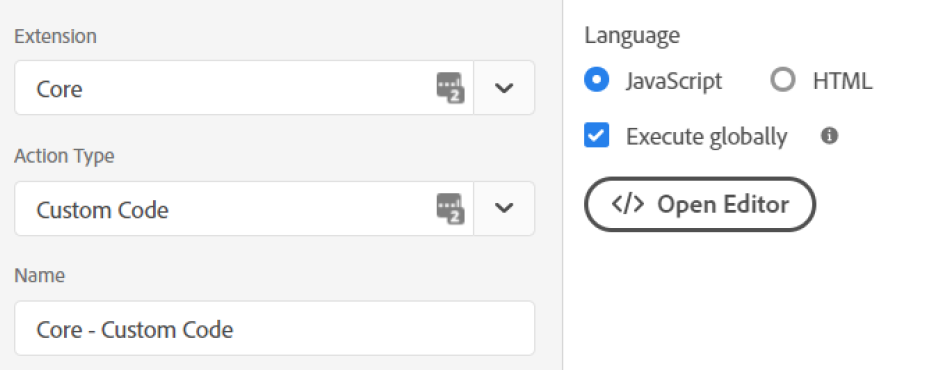Select the HTML radio button
The image size is (945, 376).
click(x=783, y=80)
